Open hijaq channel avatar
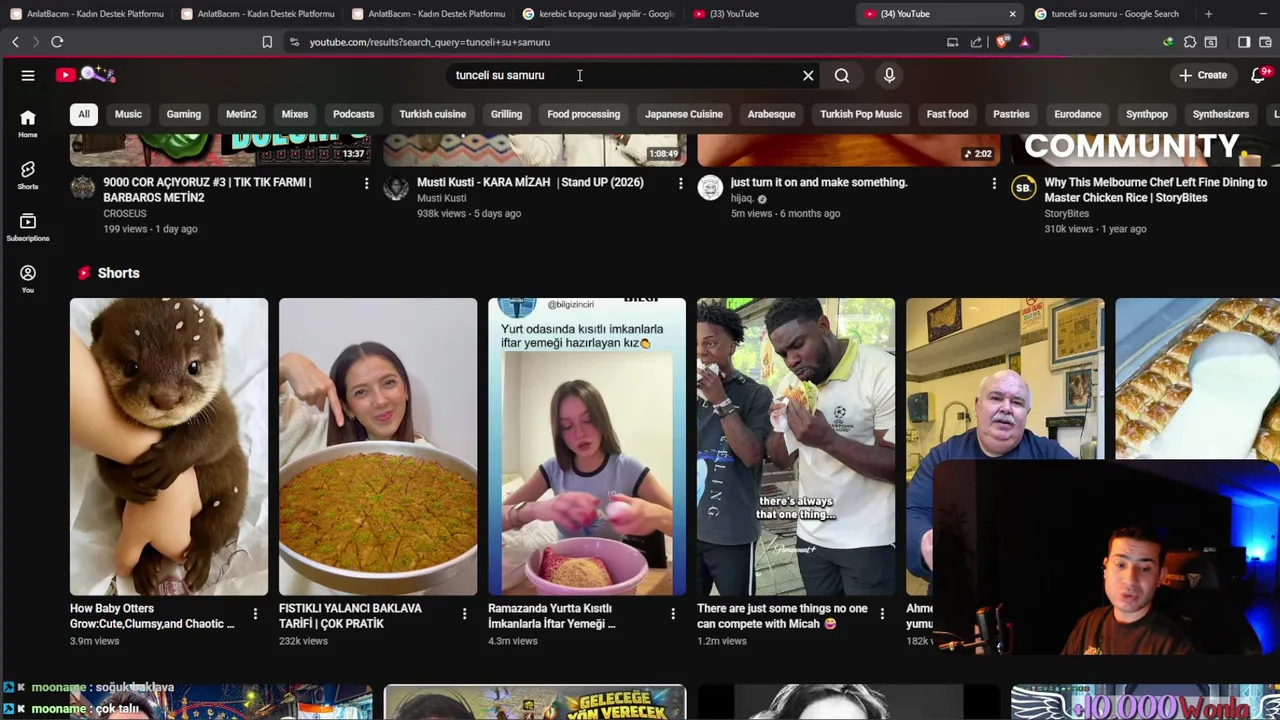 pos(710,188)
